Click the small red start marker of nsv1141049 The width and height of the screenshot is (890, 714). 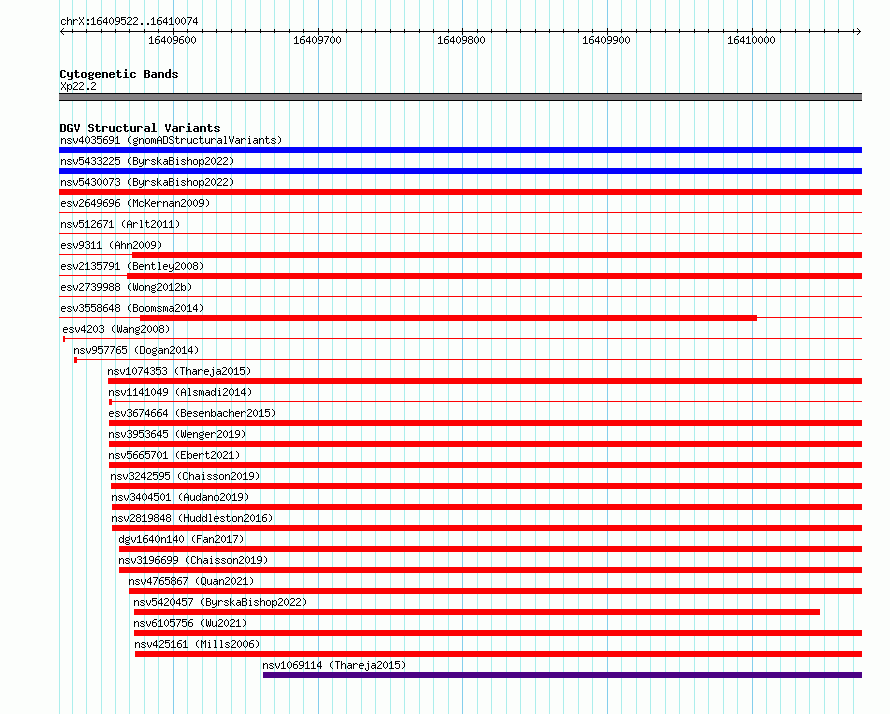click(111, 402)
